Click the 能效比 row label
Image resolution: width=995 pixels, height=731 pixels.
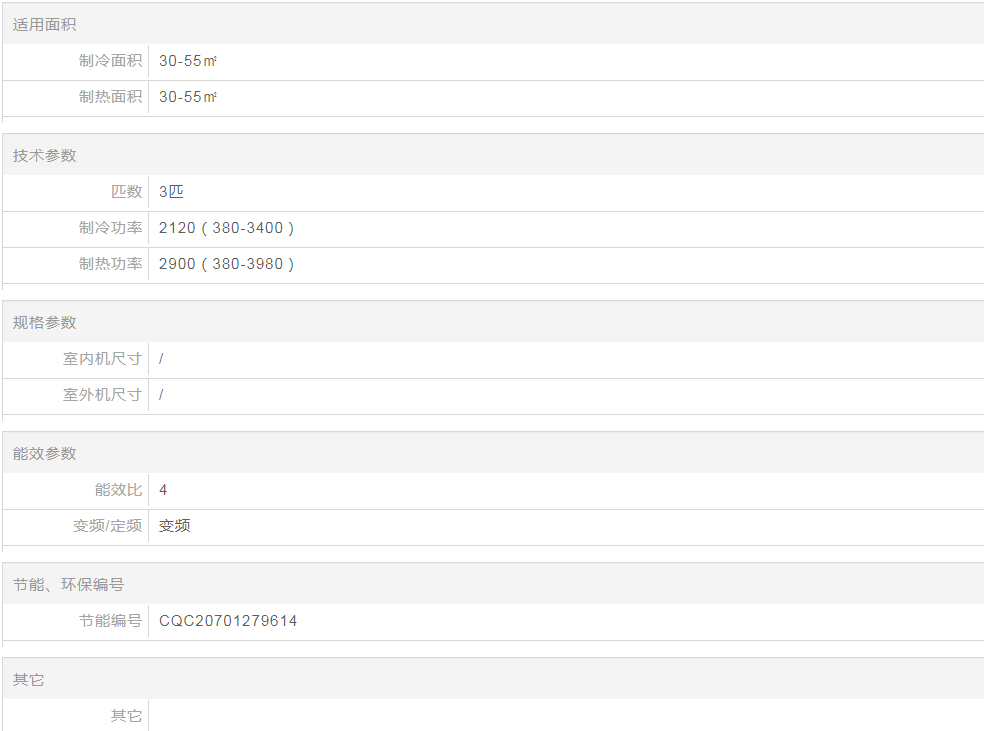118,490
